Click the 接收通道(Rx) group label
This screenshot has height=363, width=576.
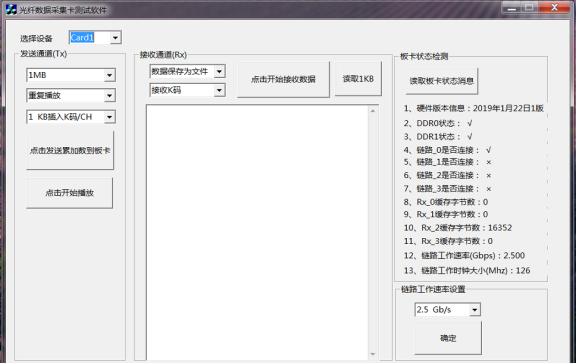pos(163,55)
